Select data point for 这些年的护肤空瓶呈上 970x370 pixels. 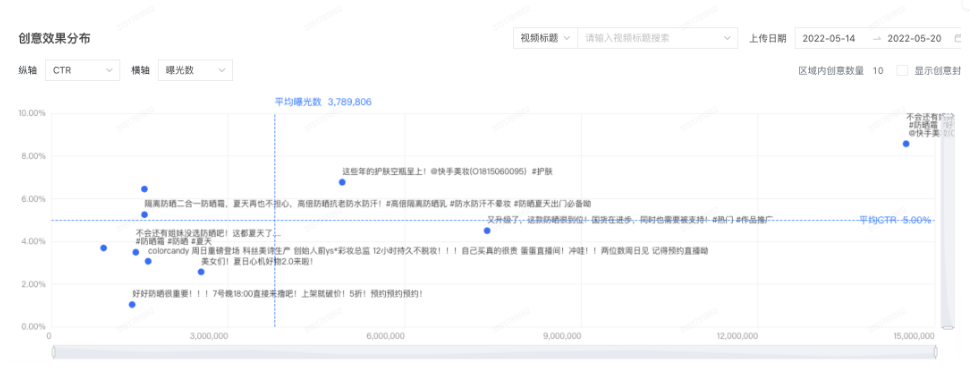[x=342, y=182]
